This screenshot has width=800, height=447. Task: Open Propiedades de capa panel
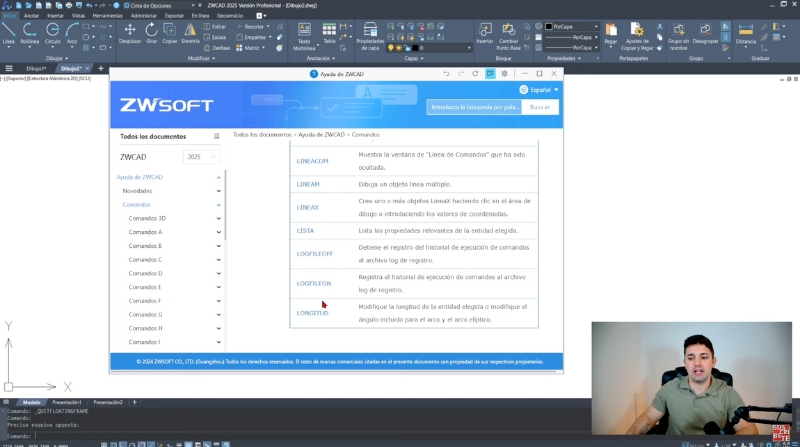(x=370, y=34)
